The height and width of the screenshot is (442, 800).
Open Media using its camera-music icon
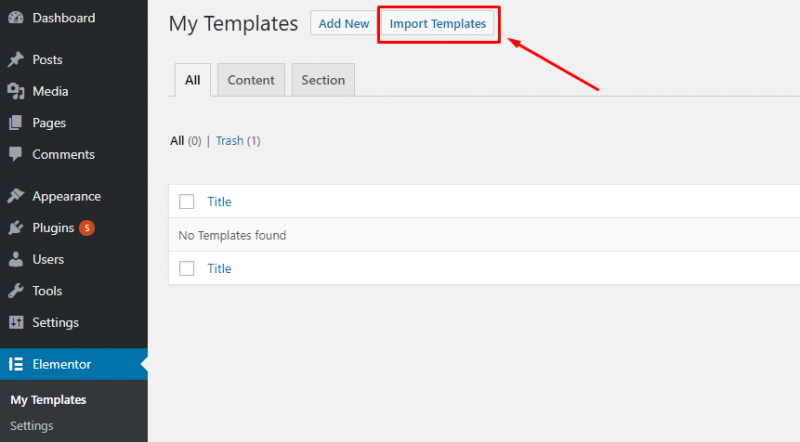(16, 91)
